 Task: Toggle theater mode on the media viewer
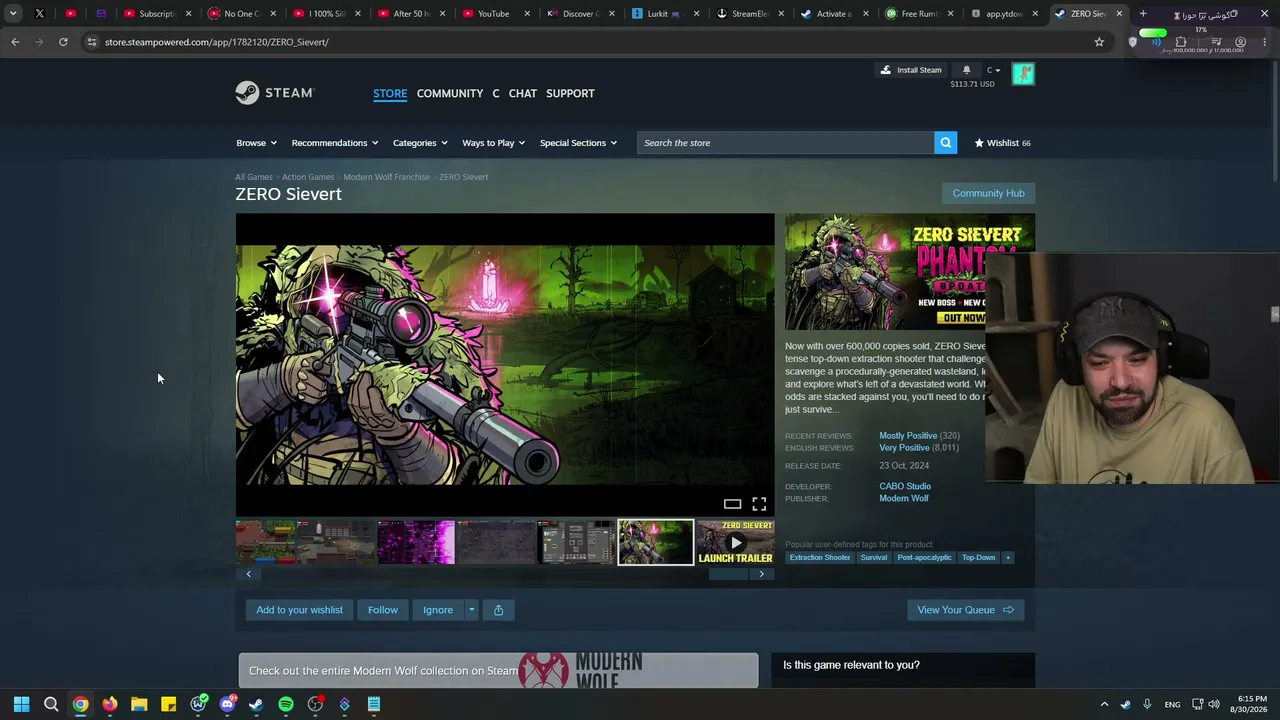pyautogui.click(x=732, y=504)
